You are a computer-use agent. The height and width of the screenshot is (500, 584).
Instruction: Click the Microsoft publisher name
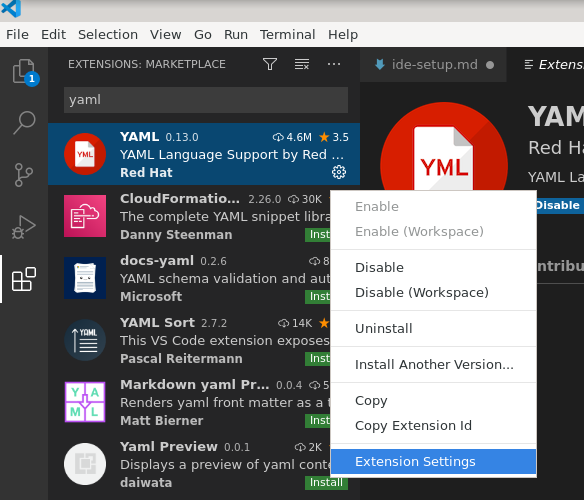151,297
